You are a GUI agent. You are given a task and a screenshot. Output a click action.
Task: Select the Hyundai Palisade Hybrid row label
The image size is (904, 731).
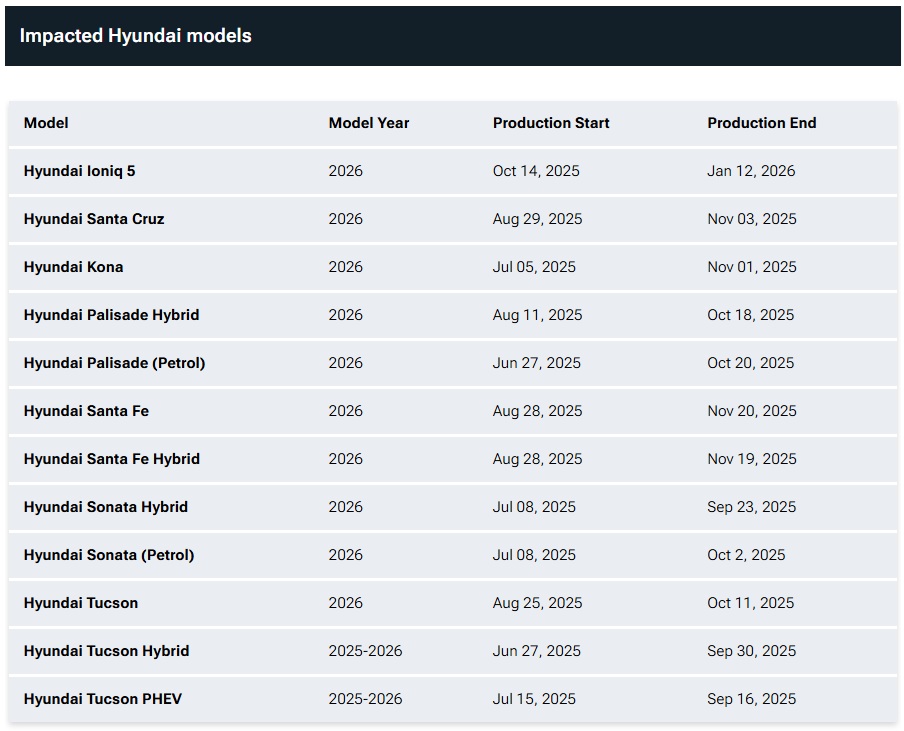coord(111,315)
